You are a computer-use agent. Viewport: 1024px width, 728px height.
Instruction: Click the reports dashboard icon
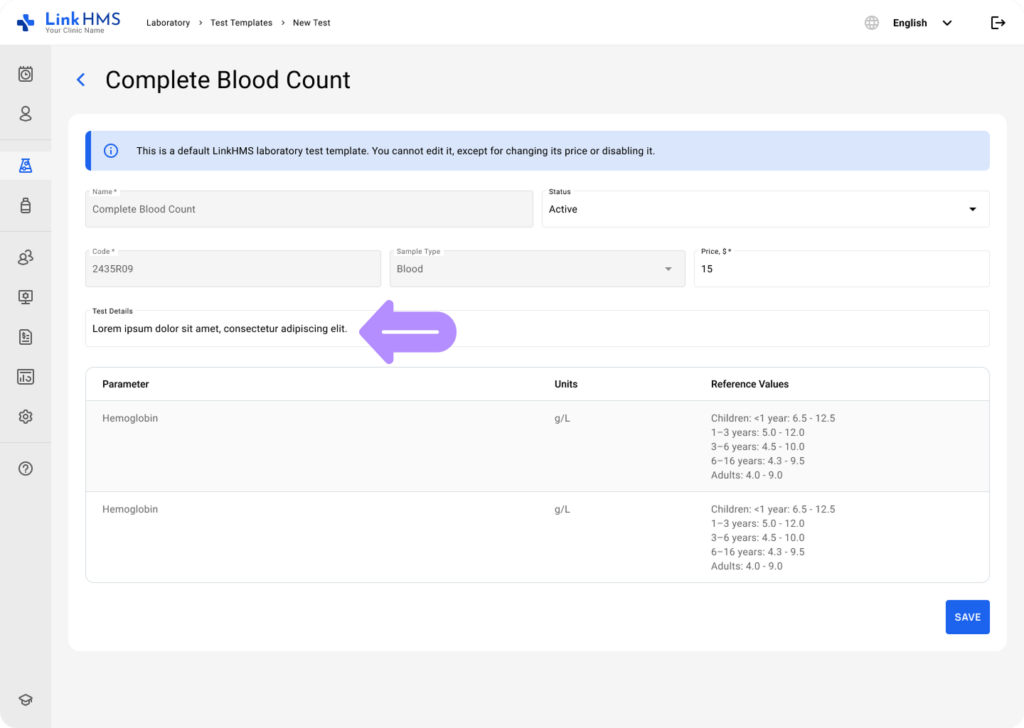click(x=24, y=376)
